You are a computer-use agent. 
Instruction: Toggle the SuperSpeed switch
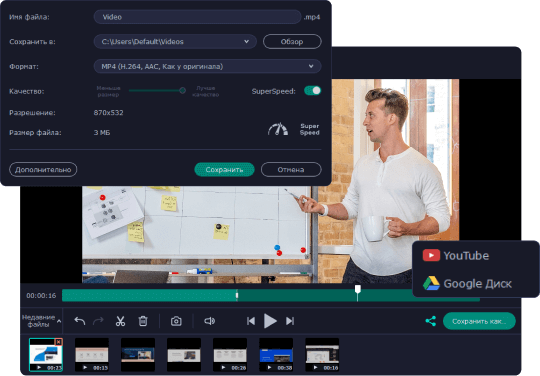click(312, 91)
